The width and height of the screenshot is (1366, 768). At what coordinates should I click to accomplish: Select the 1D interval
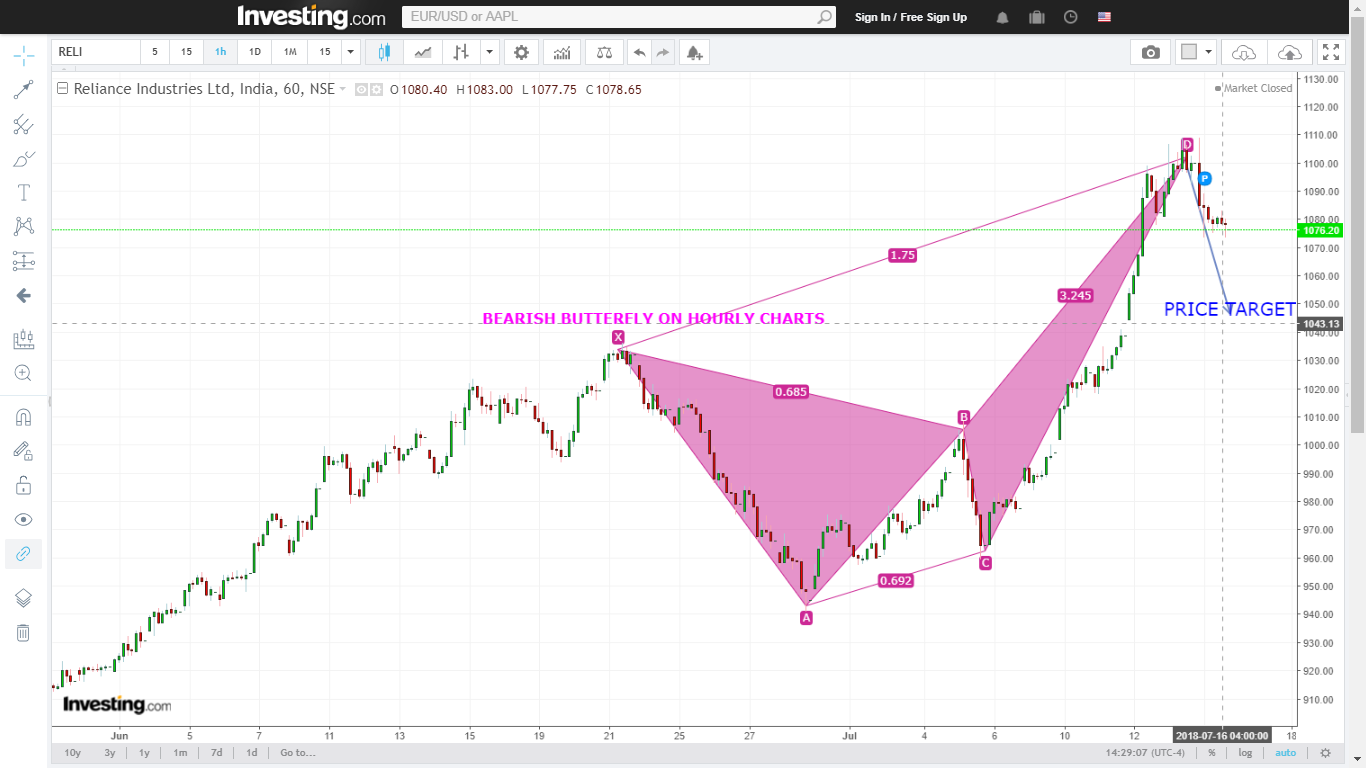click(x=255, y=52)
